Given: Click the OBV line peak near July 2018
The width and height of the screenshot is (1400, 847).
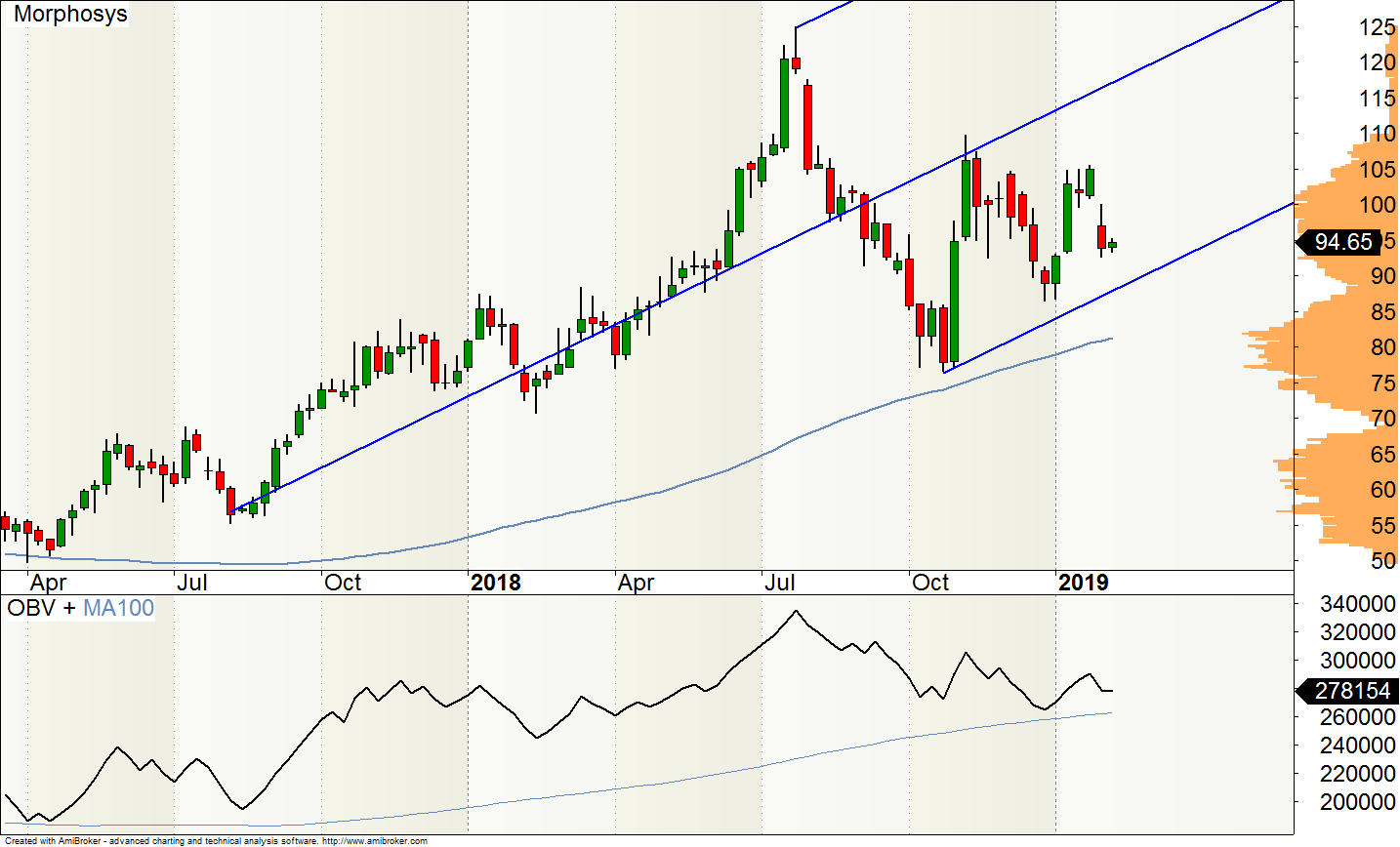Looking at the screenshot, I should coord(796,611).
